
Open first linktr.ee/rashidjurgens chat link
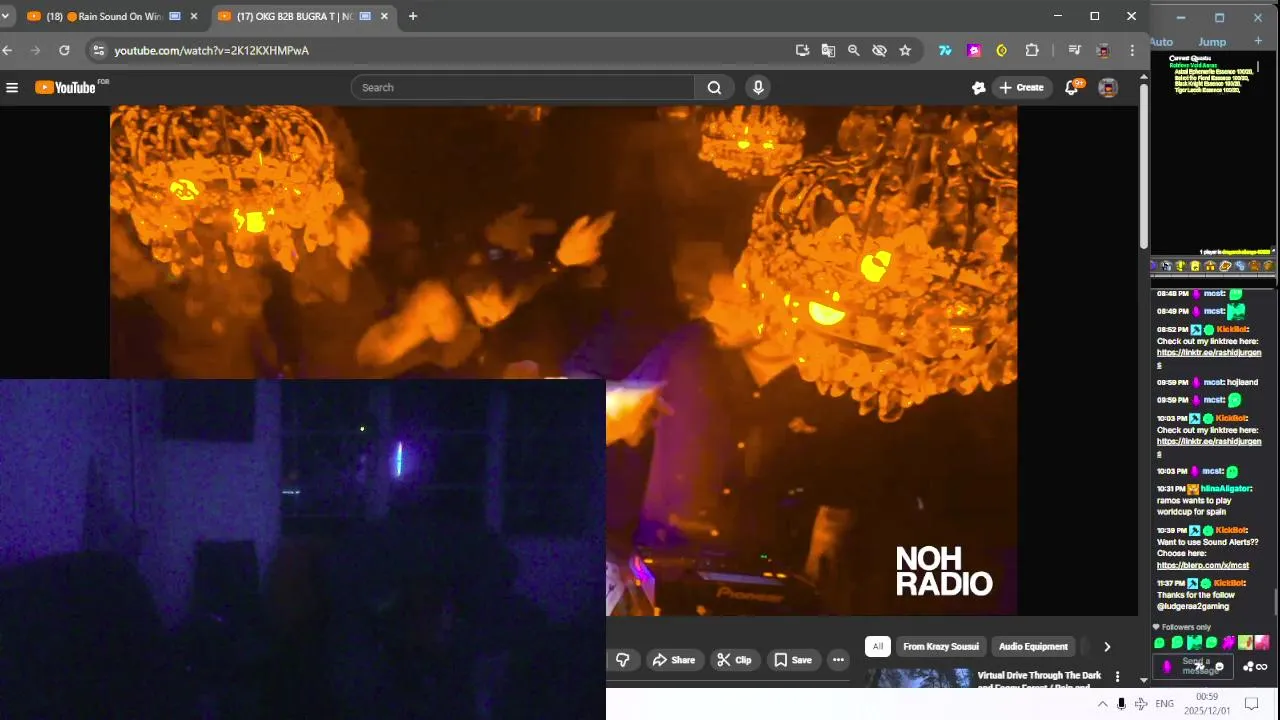click(1209, 358)
